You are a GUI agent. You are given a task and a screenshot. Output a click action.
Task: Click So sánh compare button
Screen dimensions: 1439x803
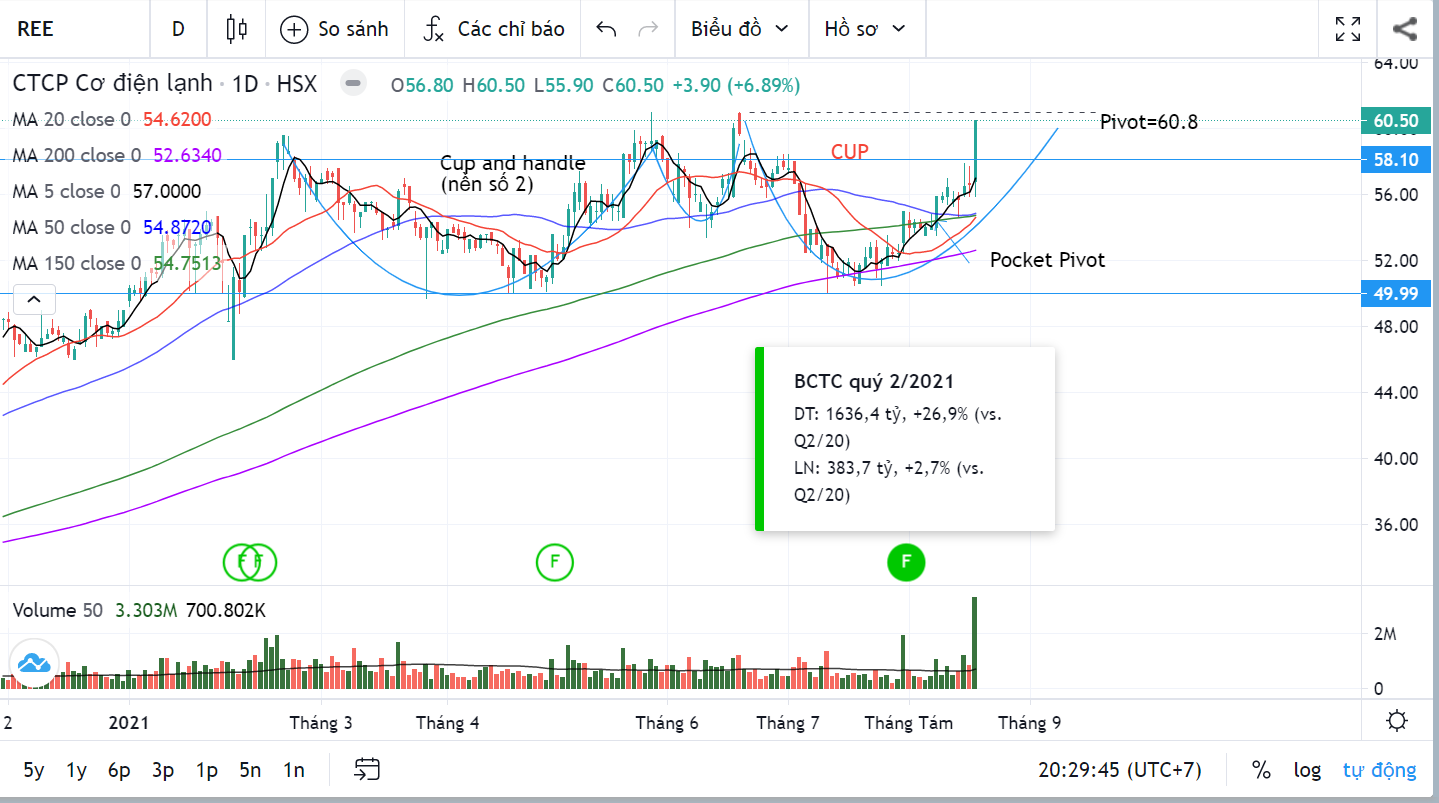pos(334,29)
